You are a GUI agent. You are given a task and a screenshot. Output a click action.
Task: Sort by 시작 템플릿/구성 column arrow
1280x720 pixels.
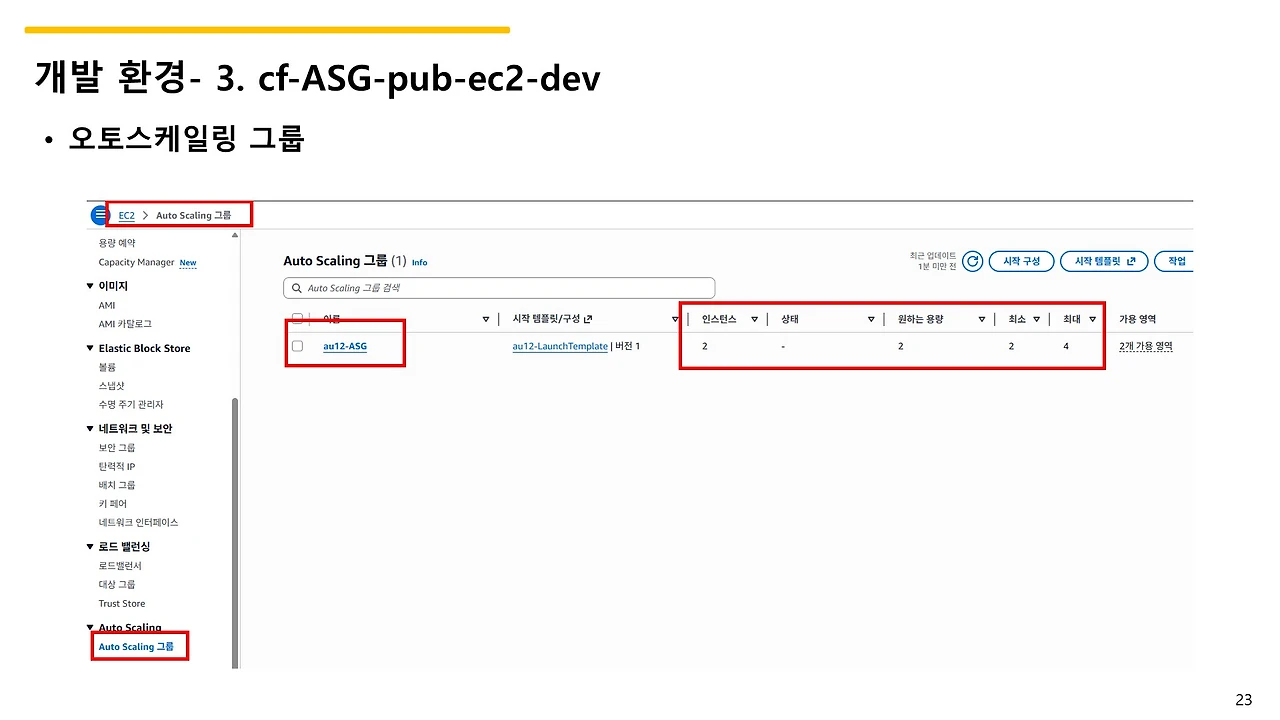676,319
